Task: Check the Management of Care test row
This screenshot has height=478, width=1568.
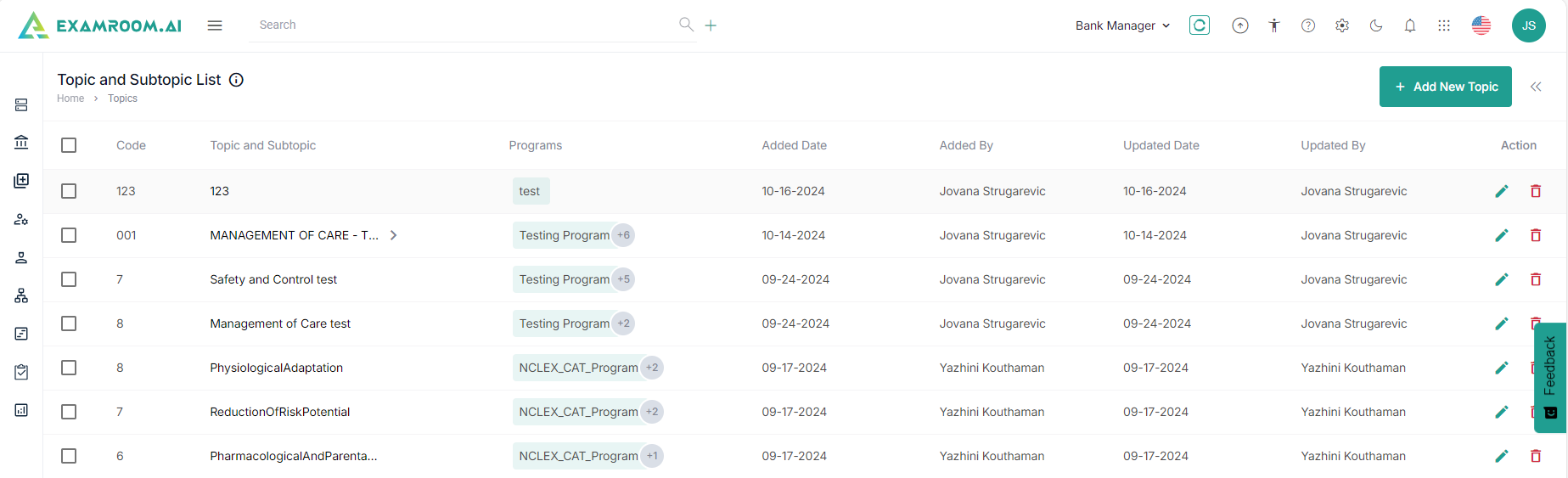Action: coord(69,323)
